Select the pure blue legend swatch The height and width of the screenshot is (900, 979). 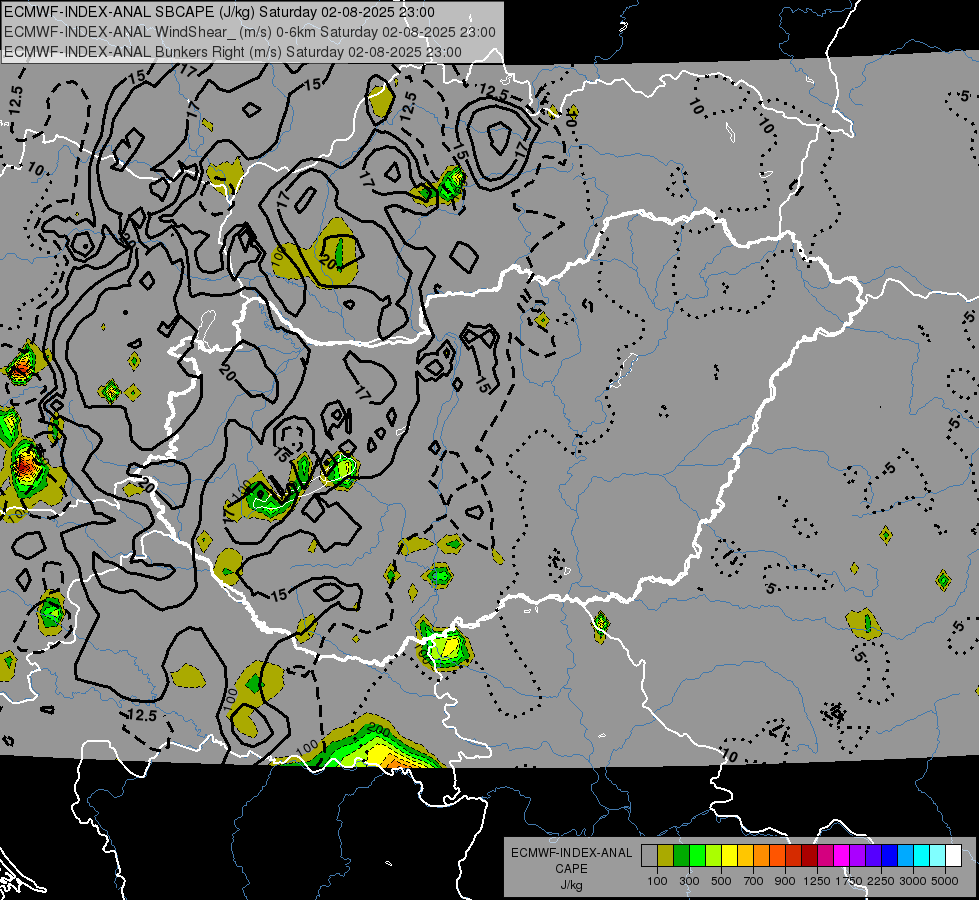click(890, 856)
